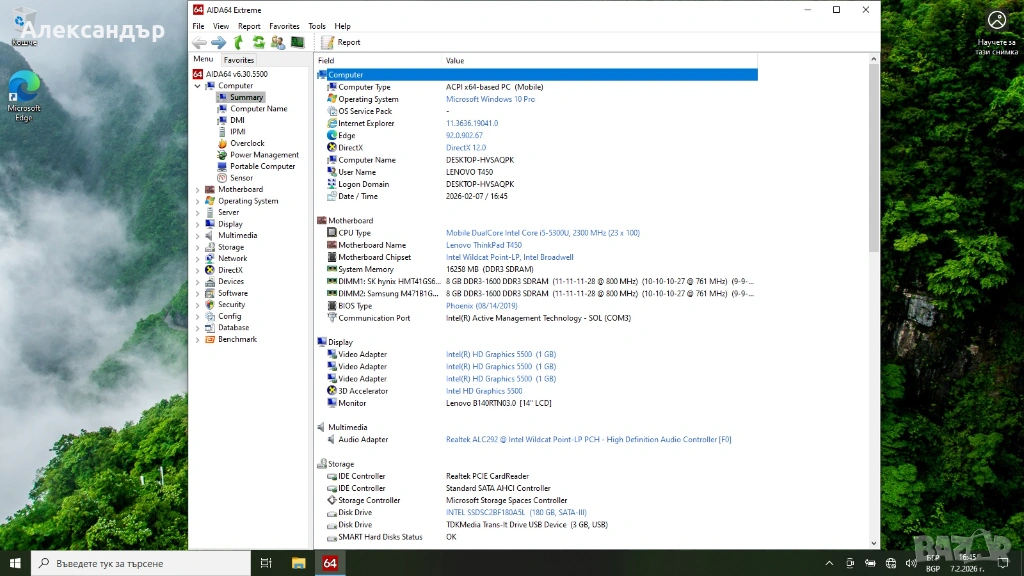Click the Value column header
1024x576 pixels.
pos(455,61)
